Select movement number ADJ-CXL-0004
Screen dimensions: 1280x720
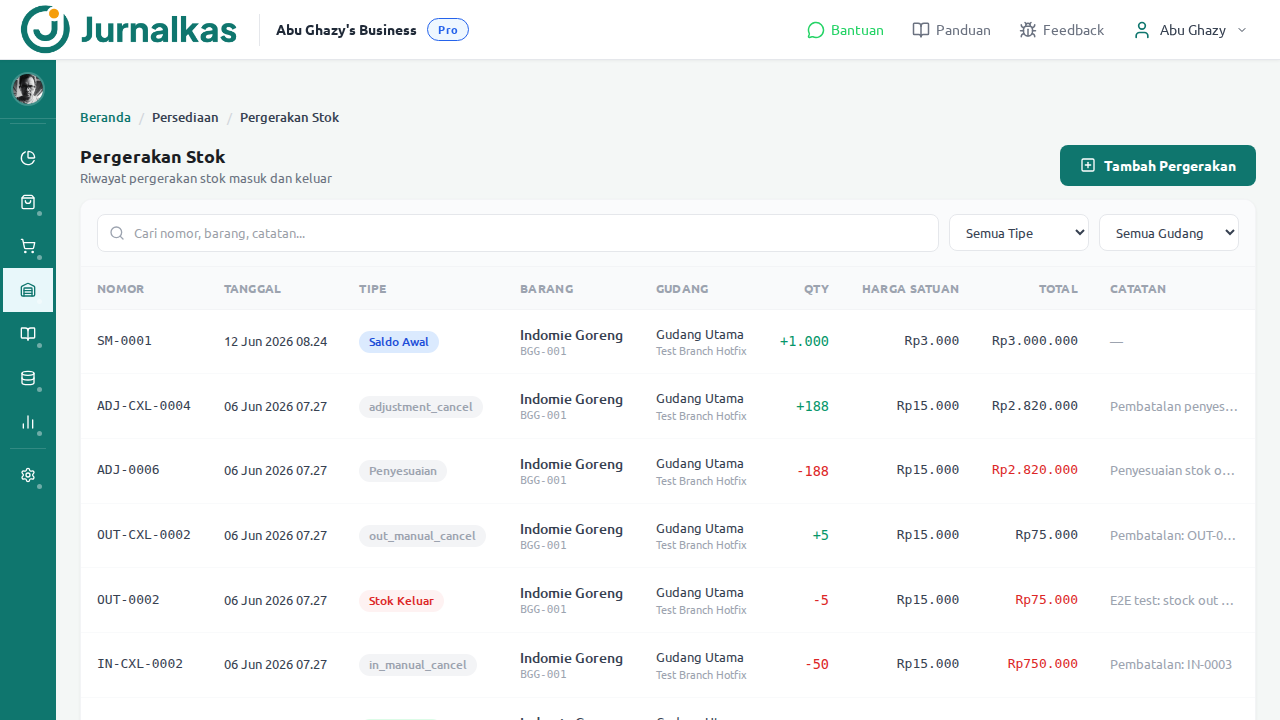tap(144, 406)
